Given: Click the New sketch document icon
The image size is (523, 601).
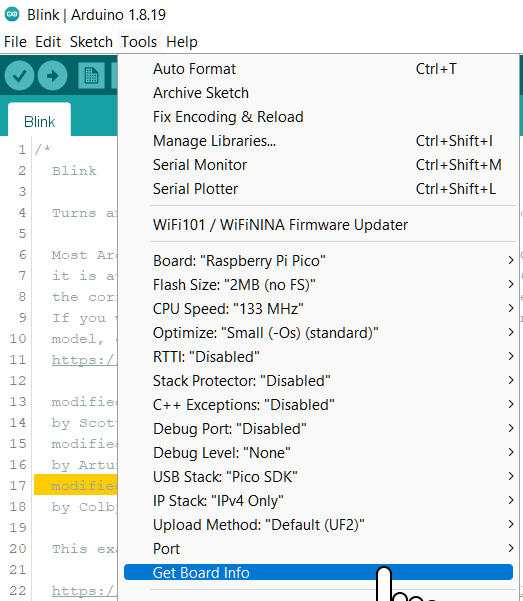Looking at the screenshot, I should (91, 76).
